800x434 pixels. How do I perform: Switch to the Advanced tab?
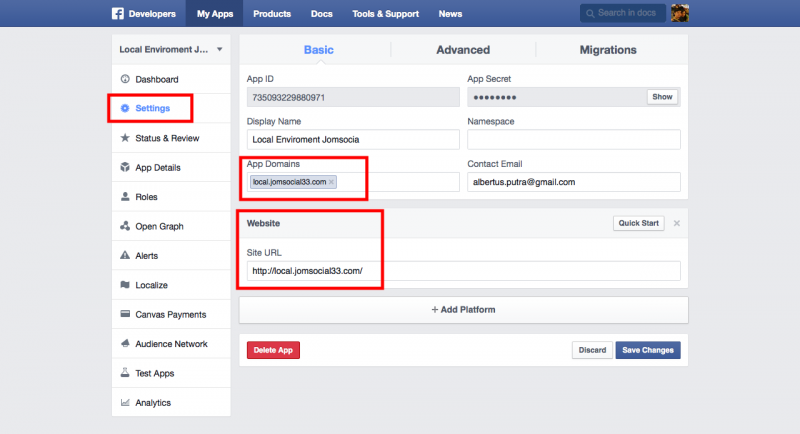[x=463, y=50]
